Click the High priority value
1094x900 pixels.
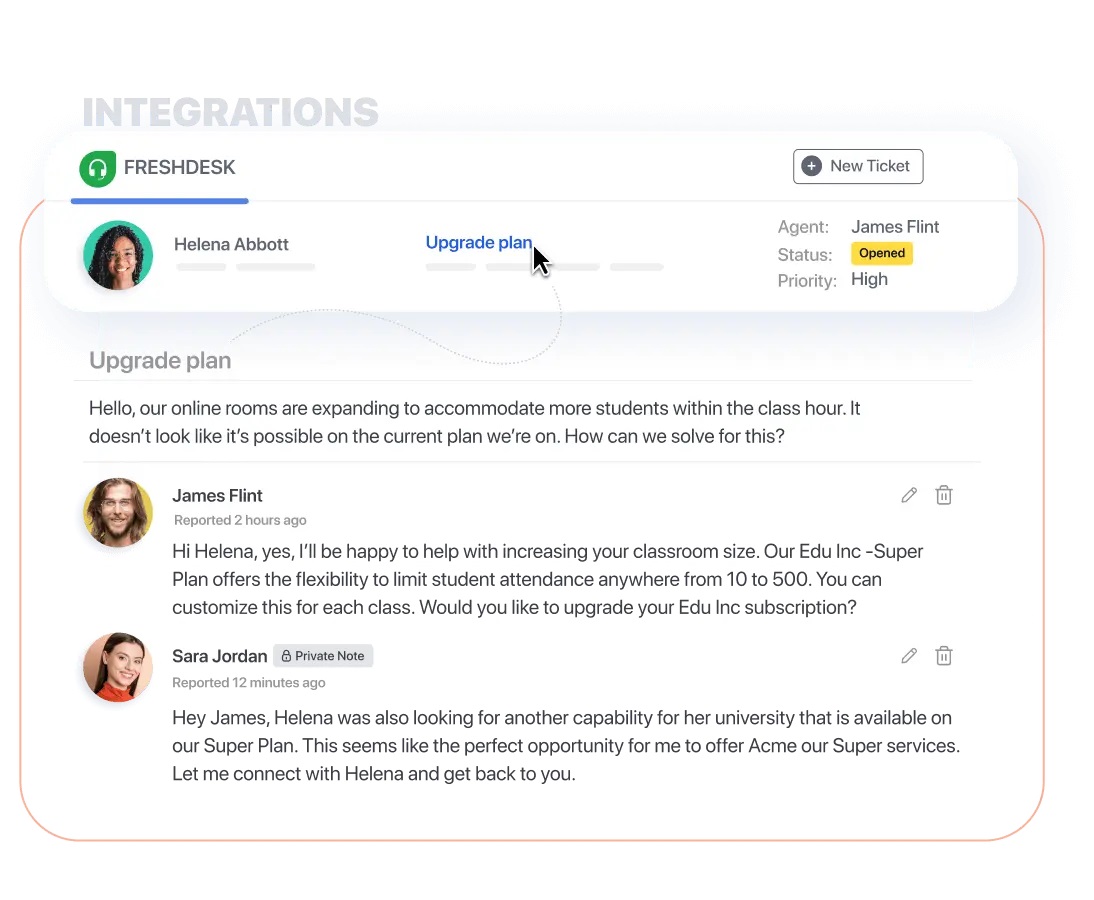pos(869,279)
